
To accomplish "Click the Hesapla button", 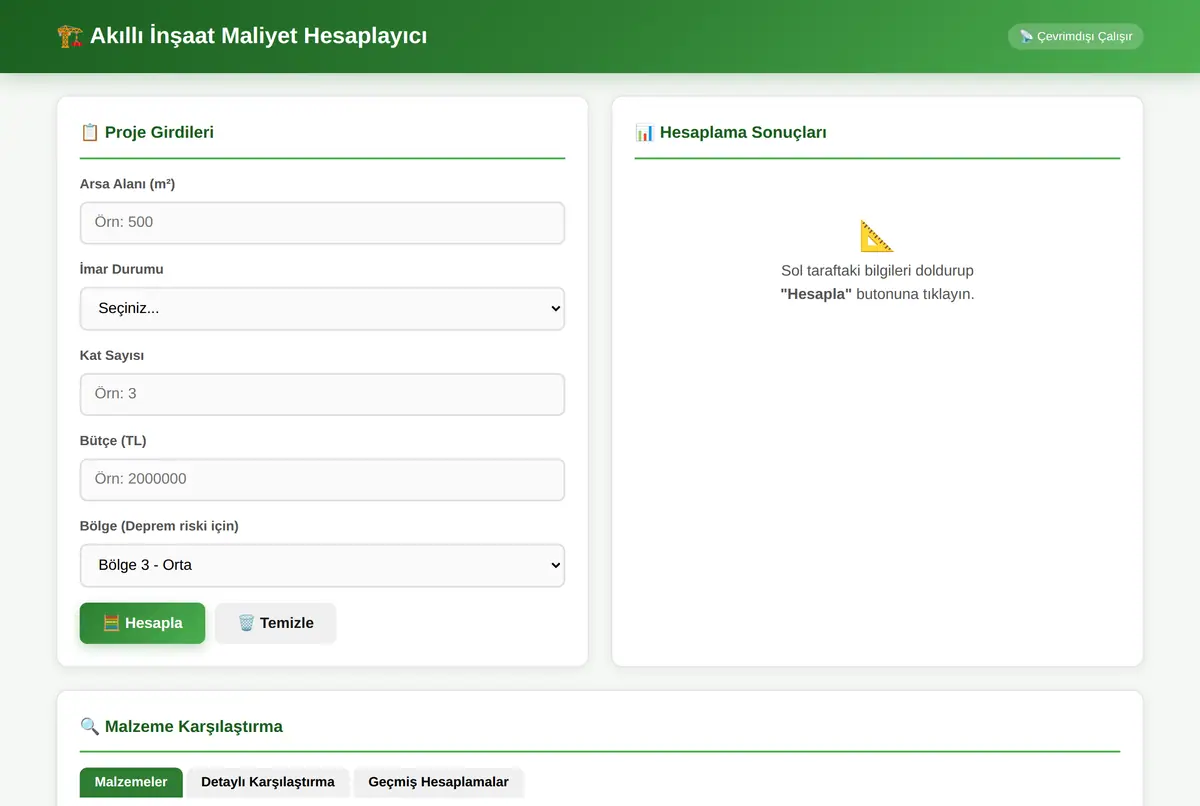I will (142, 623).
